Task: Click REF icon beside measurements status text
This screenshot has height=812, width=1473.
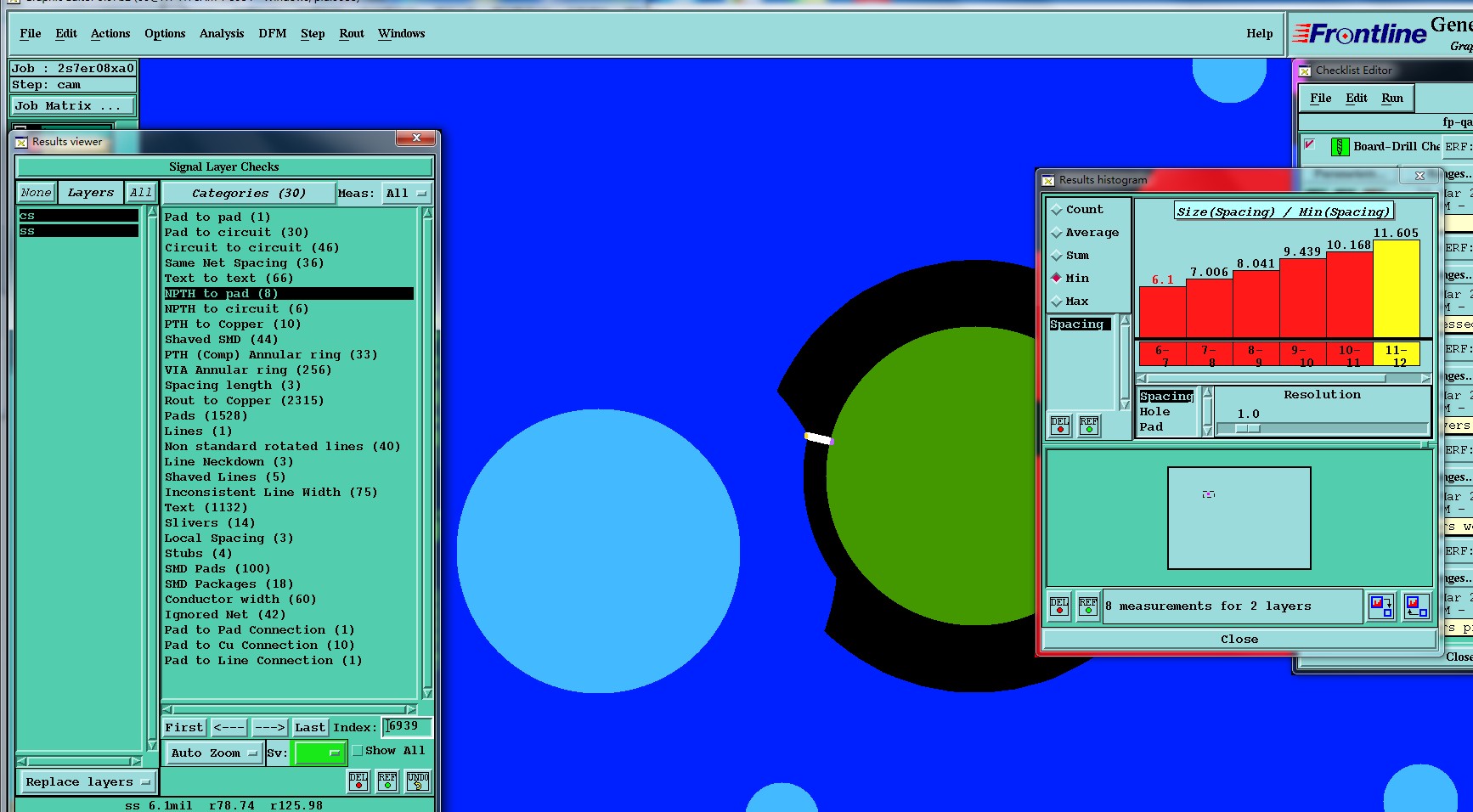Action: [x=1088, y=606]
